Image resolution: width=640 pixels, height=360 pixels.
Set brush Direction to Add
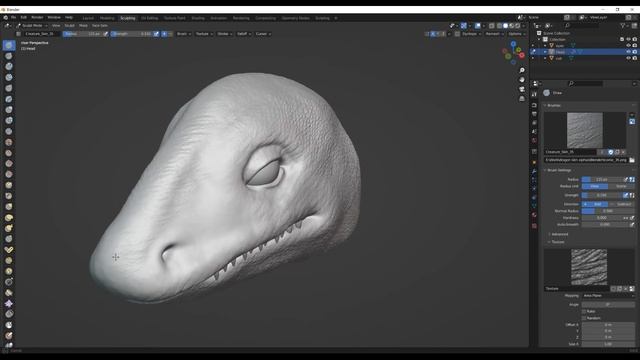(x=595, y=204)
